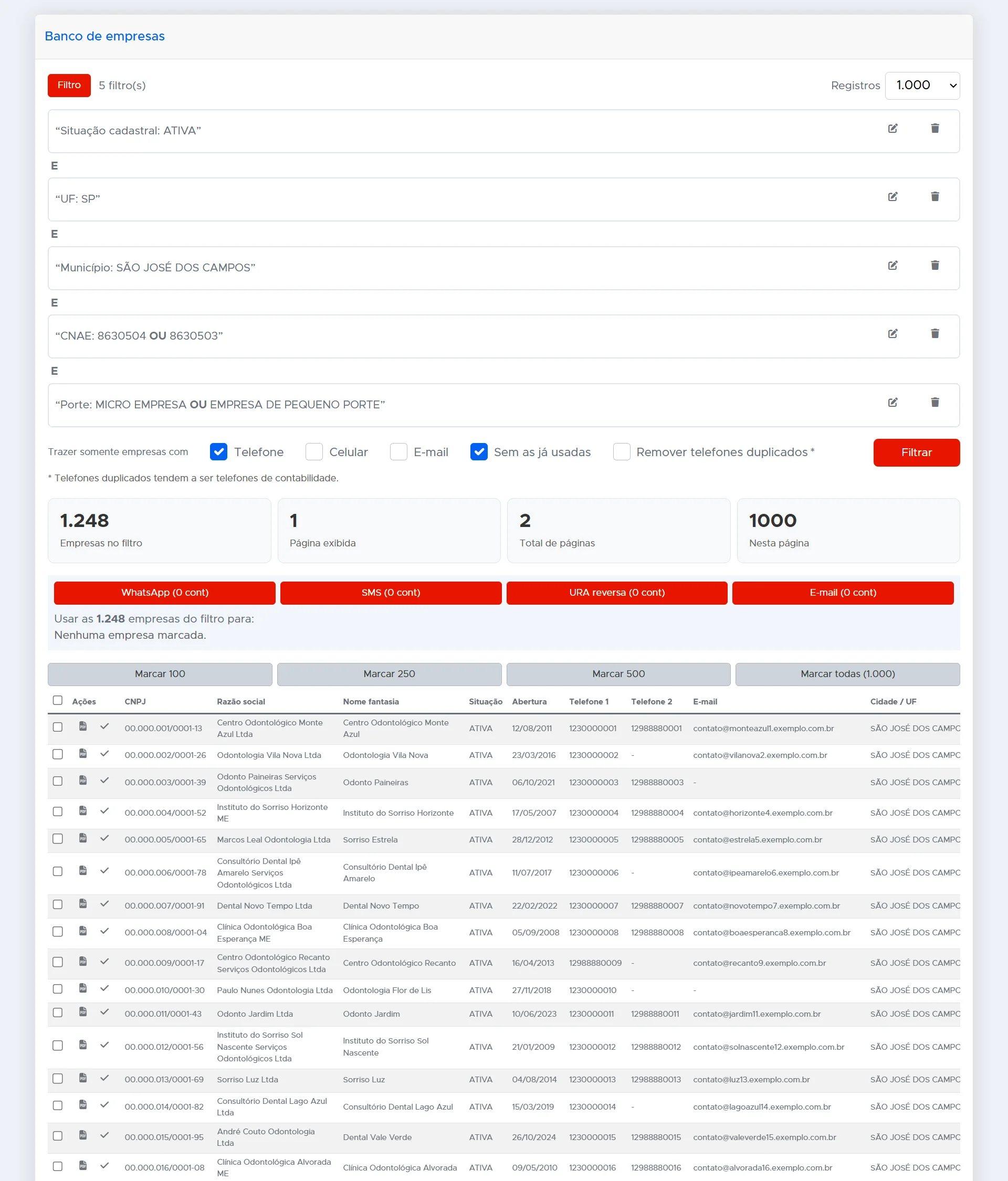Open PDF icon for Odontologia Vila Nova Ltda

82,754
